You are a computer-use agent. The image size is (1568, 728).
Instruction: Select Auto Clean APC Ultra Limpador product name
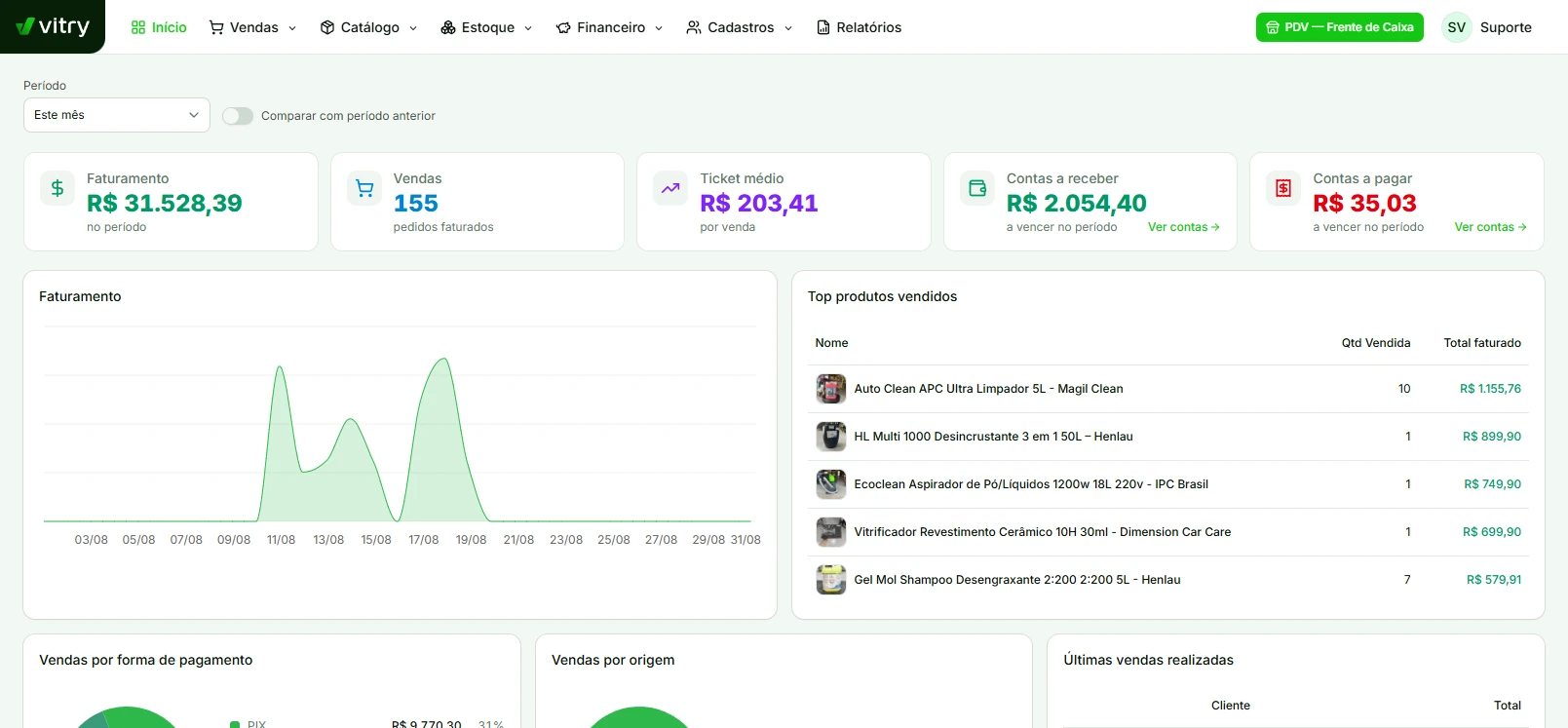988,389
